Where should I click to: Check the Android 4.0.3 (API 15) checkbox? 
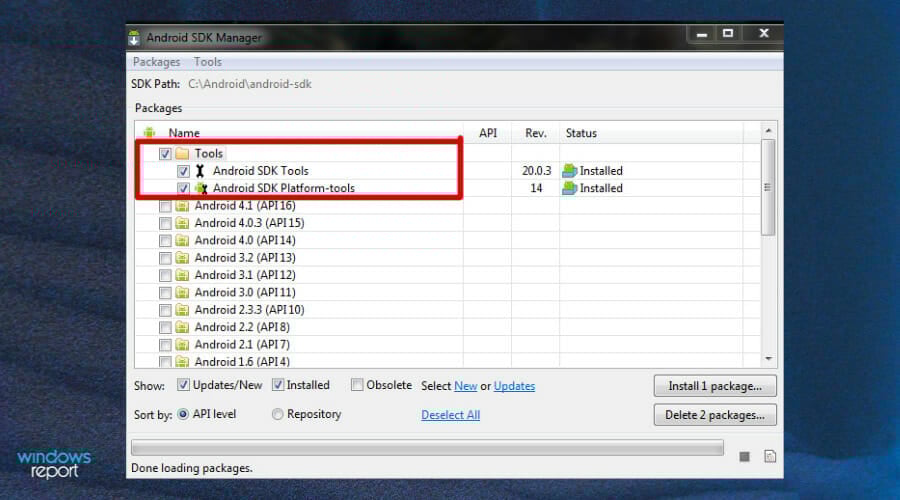pos(165,223)
